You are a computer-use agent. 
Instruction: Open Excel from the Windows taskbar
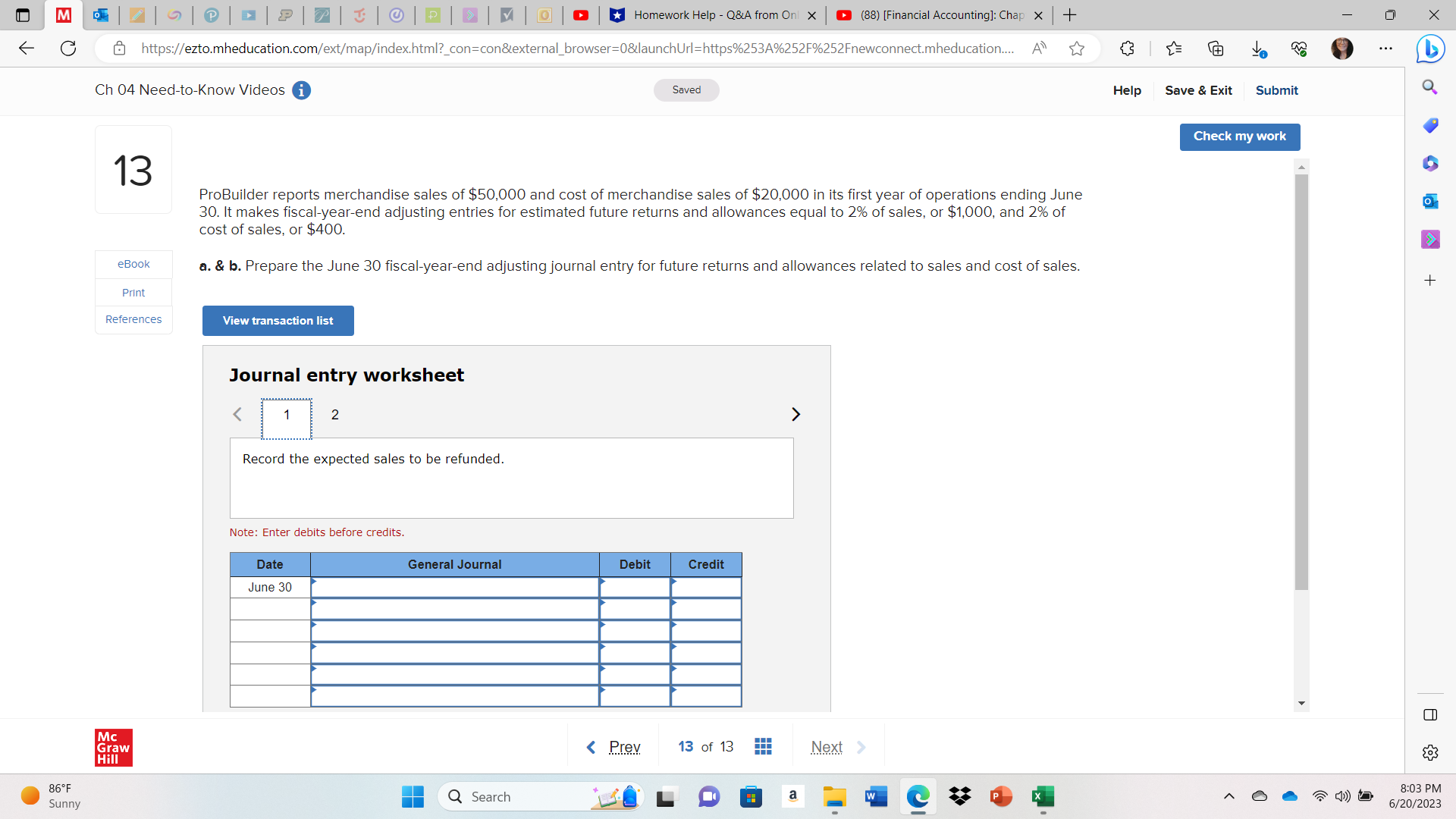[x=1043, y=796]
